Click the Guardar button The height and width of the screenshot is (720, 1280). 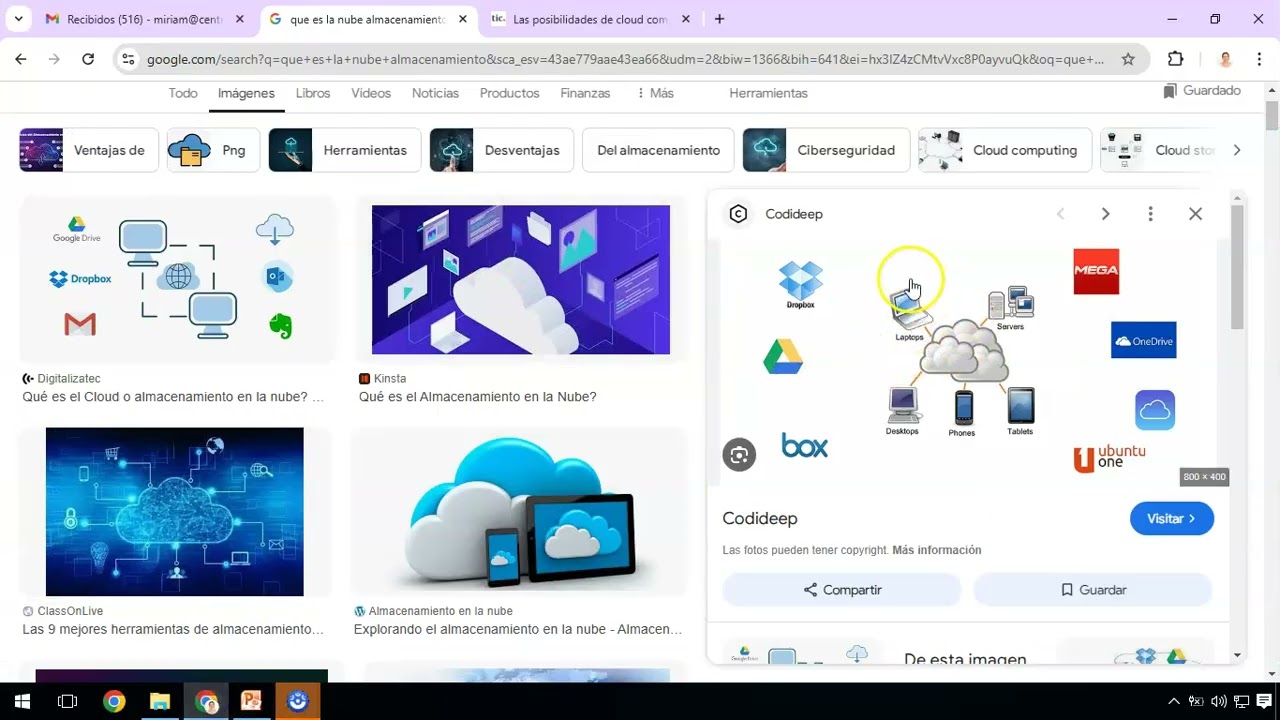pyautogui.click(x=1093, y=590)
